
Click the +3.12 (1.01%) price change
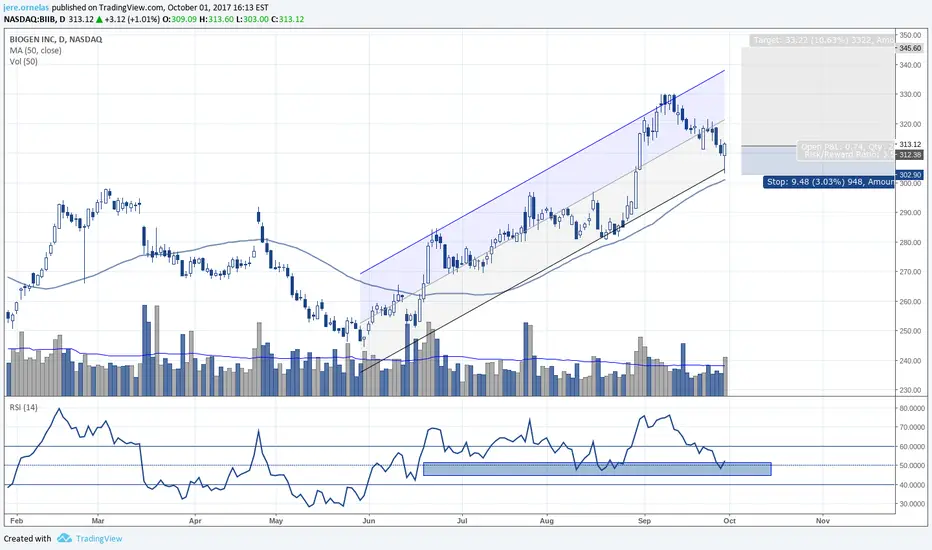tap(132, 19)
